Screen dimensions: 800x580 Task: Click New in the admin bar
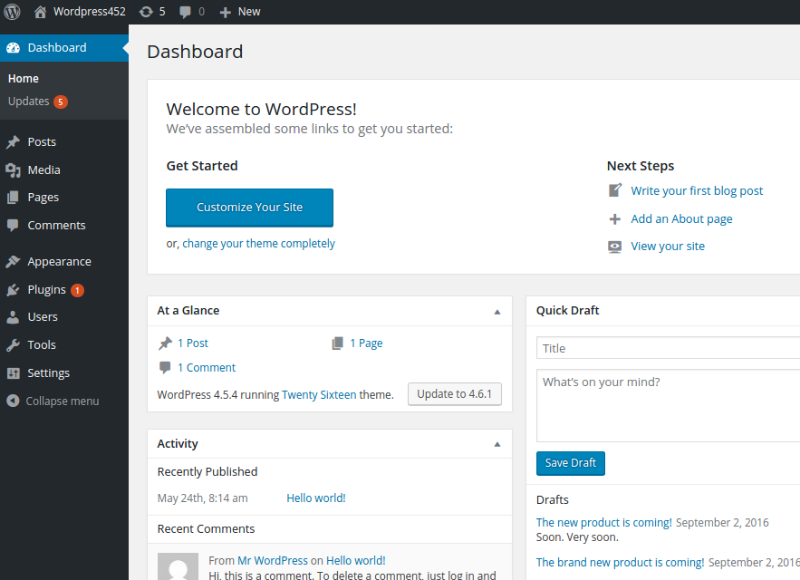[249, 11]
